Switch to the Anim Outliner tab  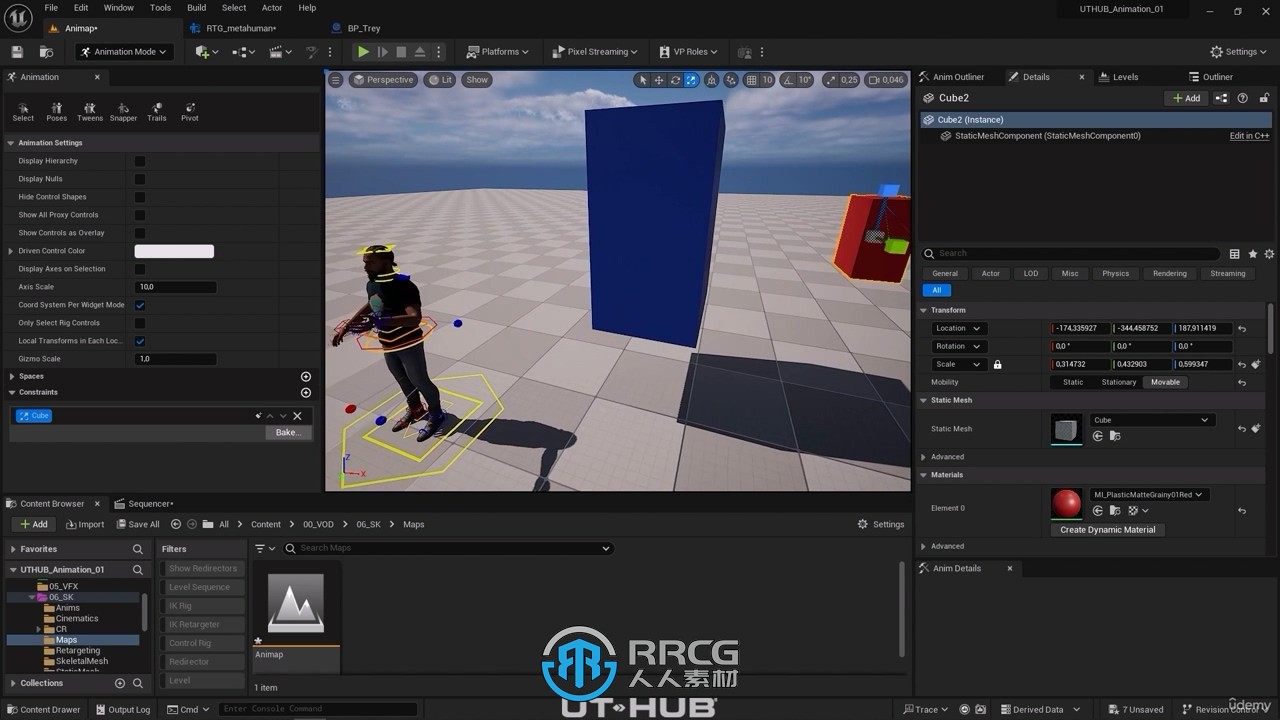pyautogui.click(x=958, y=77)
